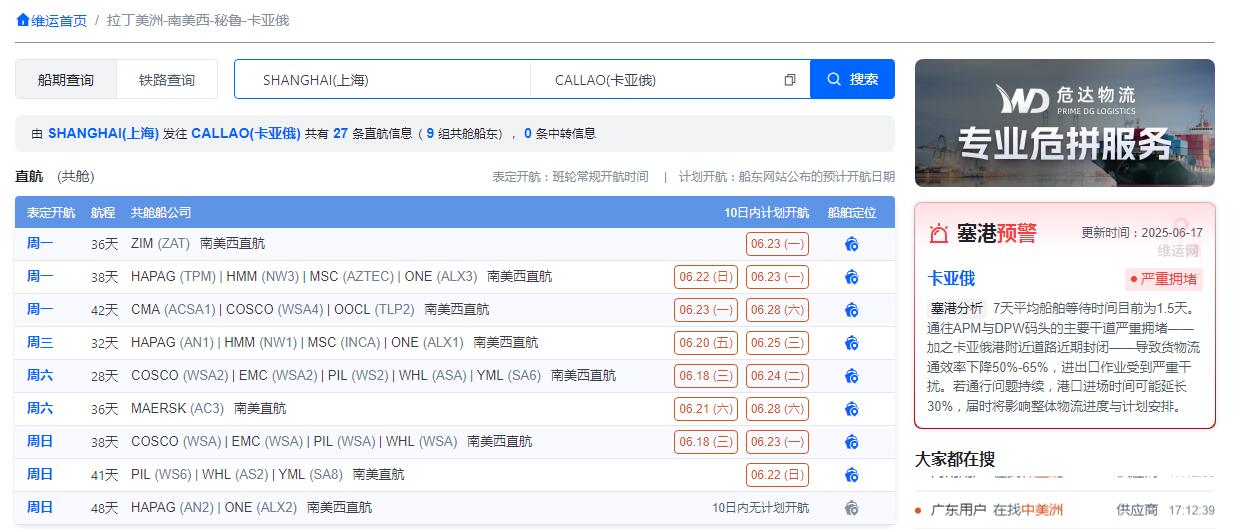This screenshot has height=529, width=1236.
Task: Click 10日内无计划开航 text in last row
Action: click(x=761, y=508)
